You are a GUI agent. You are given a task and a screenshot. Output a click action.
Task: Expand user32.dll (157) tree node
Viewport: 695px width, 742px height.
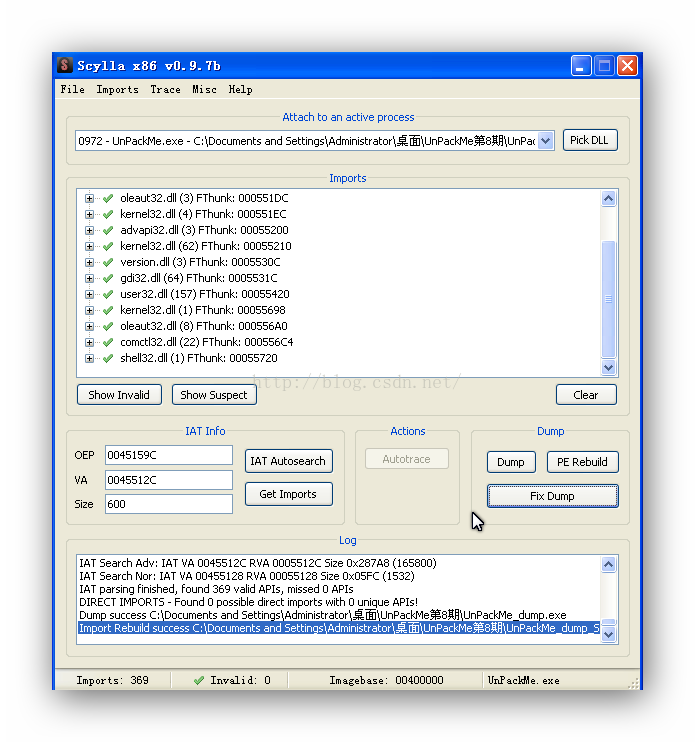[x=89, y=294]
